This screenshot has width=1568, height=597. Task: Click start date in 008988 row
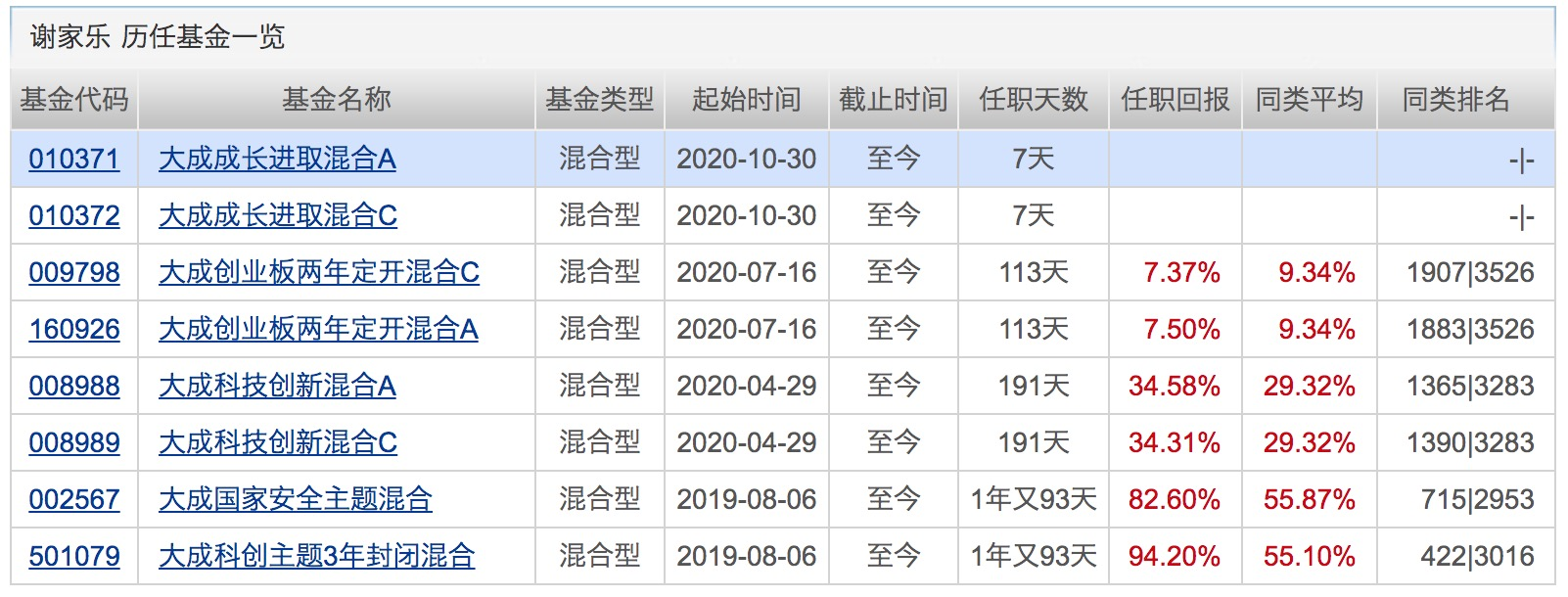pos(747,387)
